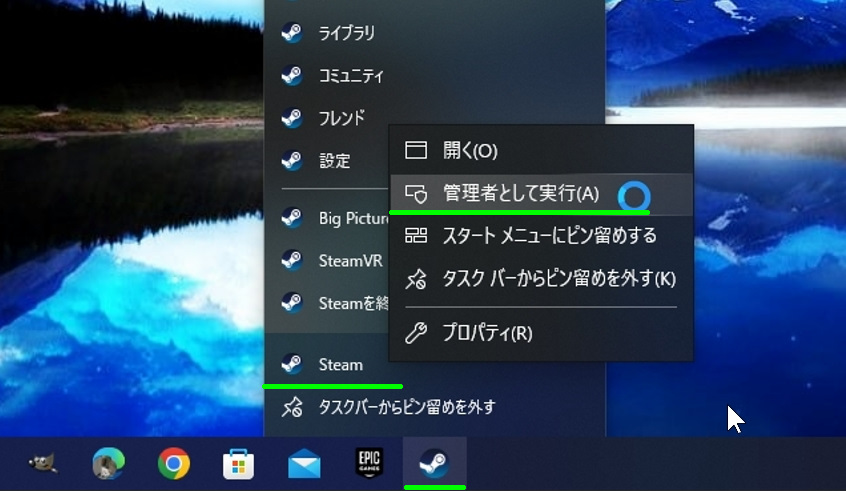Launch Epic Games from the taskbar

point(369,463)
